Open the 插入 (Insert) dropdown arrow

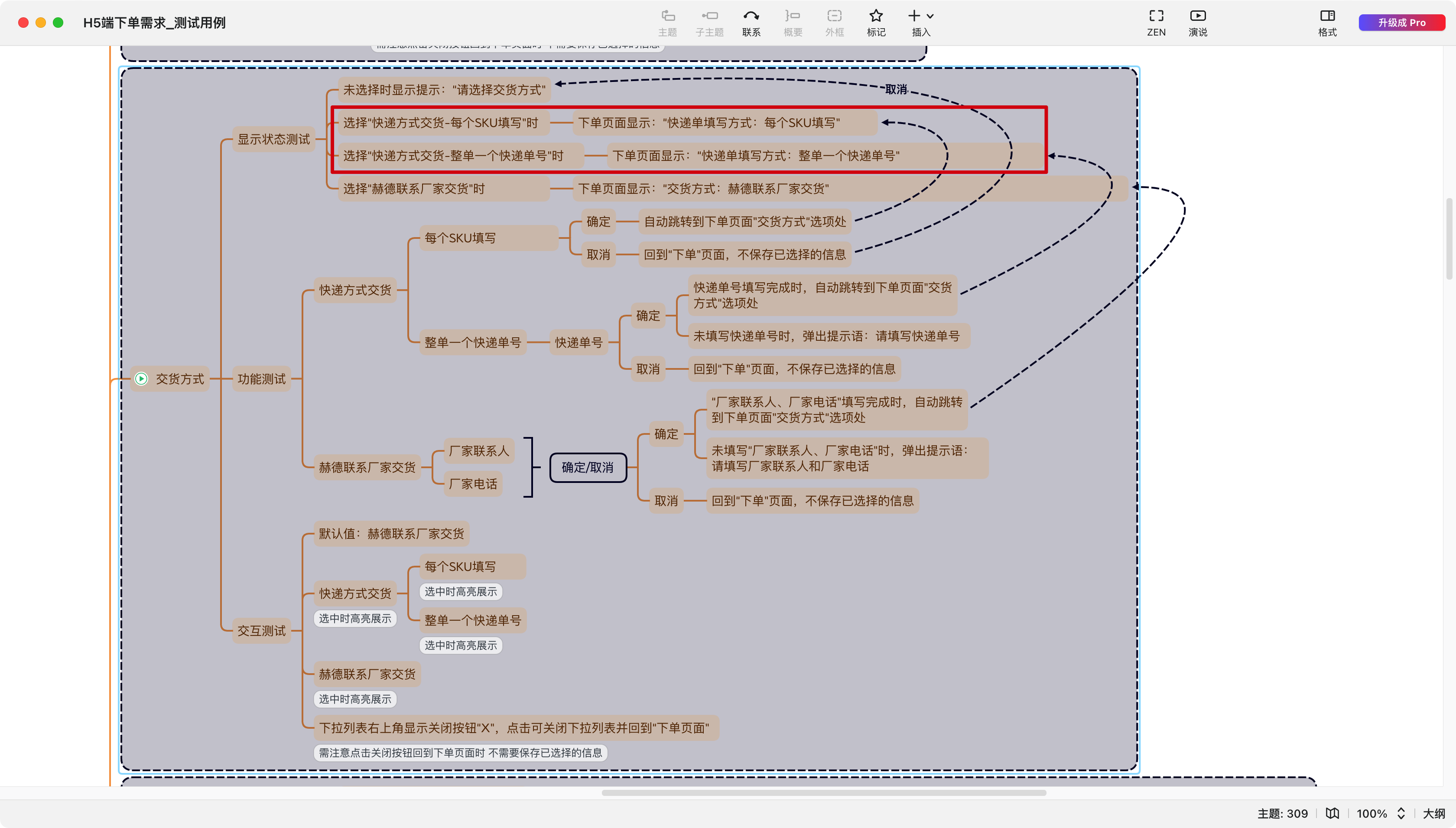[930, 16]
